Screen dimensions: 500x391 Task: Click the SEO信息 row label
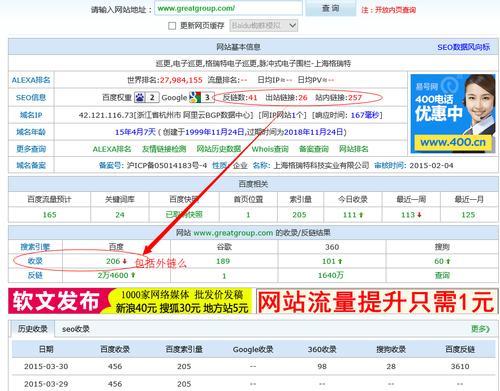(x=31, y=98)
